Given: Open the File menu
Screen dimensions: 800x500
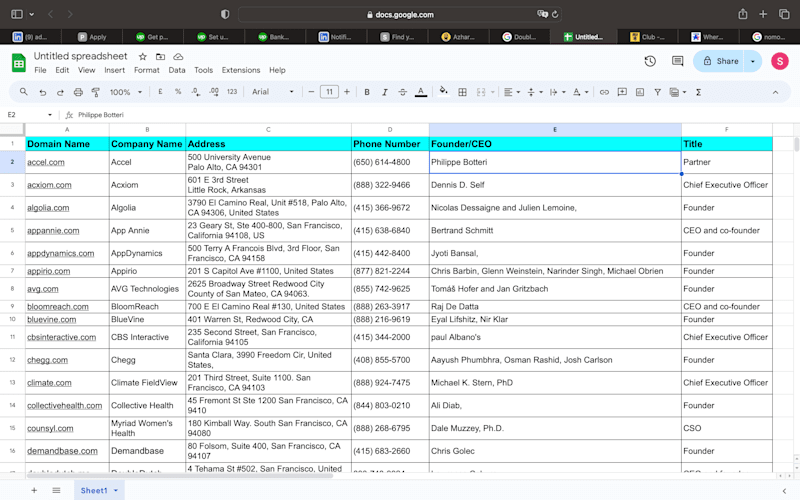Looking at the screenshot, I should point(40,70).
